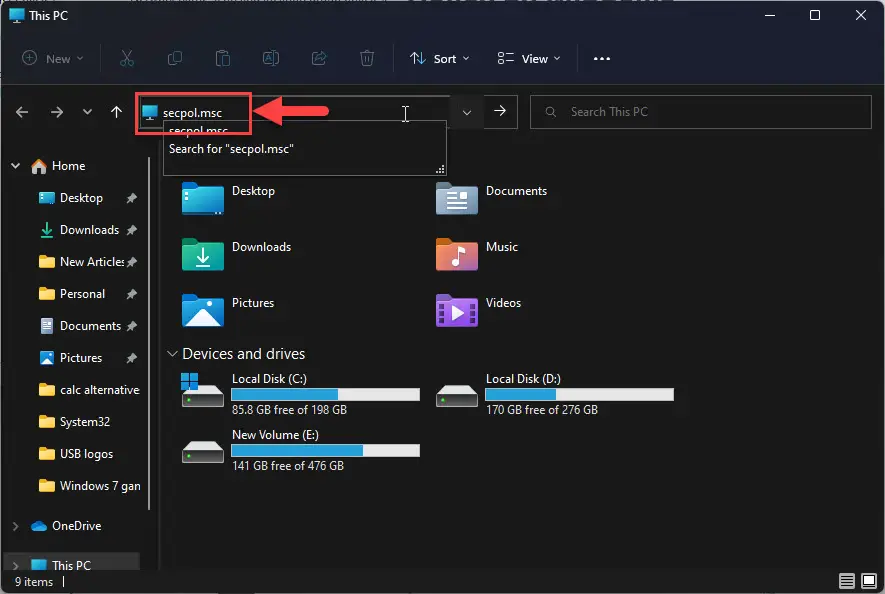
Task: Expand address bar history dropdown
Action: click(467, 112)
